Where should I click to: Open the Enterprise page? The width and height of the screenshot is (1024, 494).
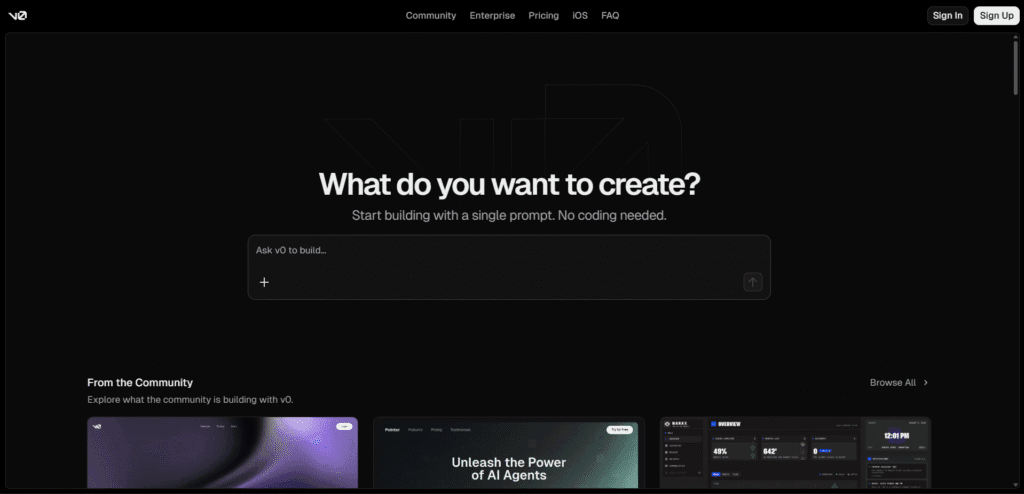[x=492, y=16]
